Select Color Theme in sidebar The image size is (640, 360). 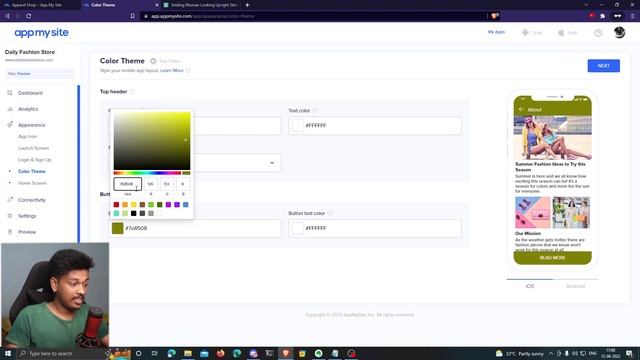click(x=32, y=171)
